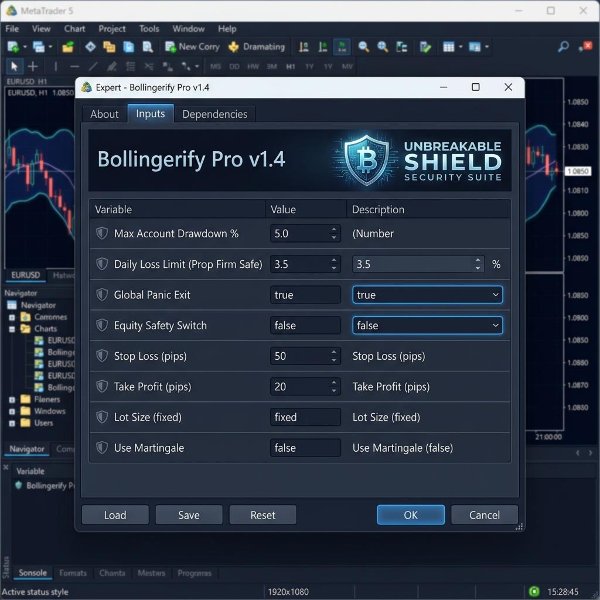Screen dimensions: 600x600
Task: Adjust Daily Loss Limit description percent stepper
Action: point(478,264)
